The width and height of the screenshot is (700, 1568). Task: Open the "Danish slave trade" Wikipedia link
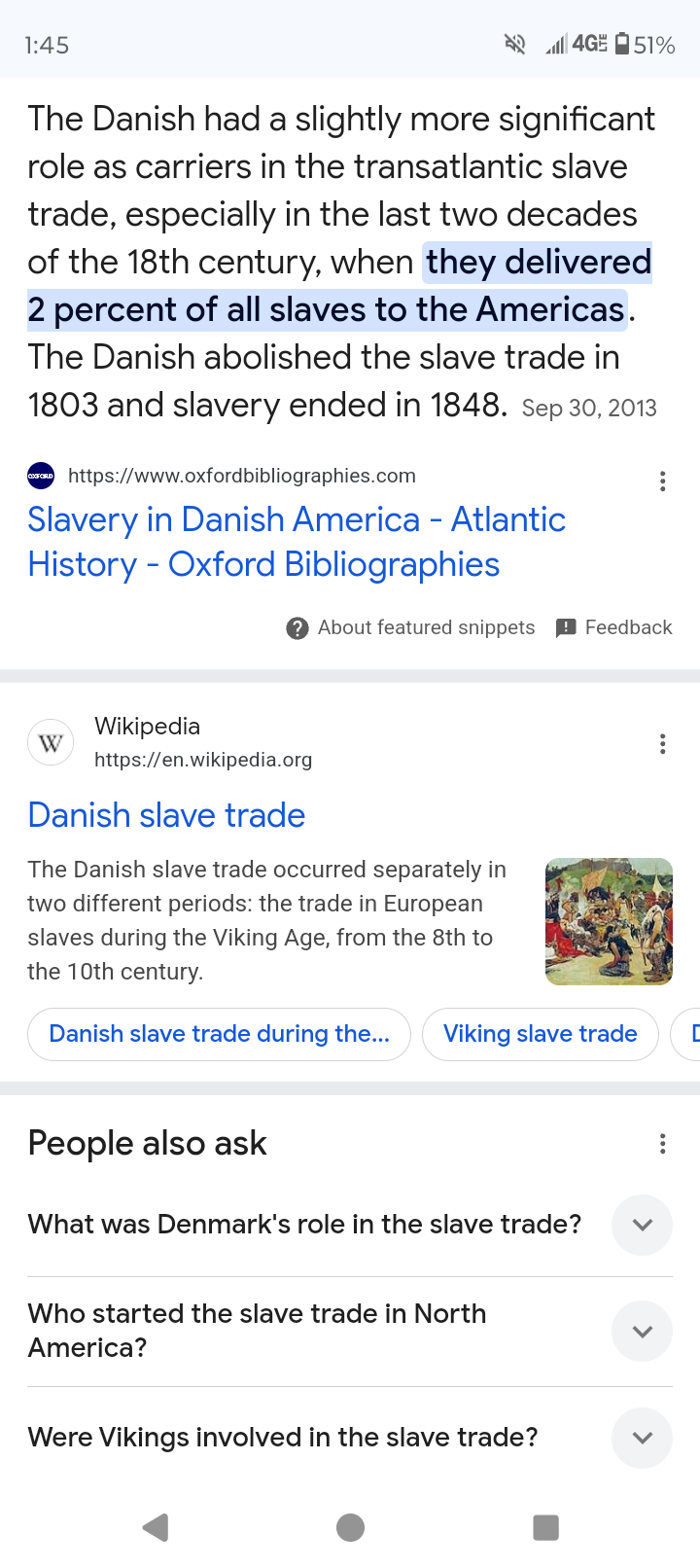[166, 815]
